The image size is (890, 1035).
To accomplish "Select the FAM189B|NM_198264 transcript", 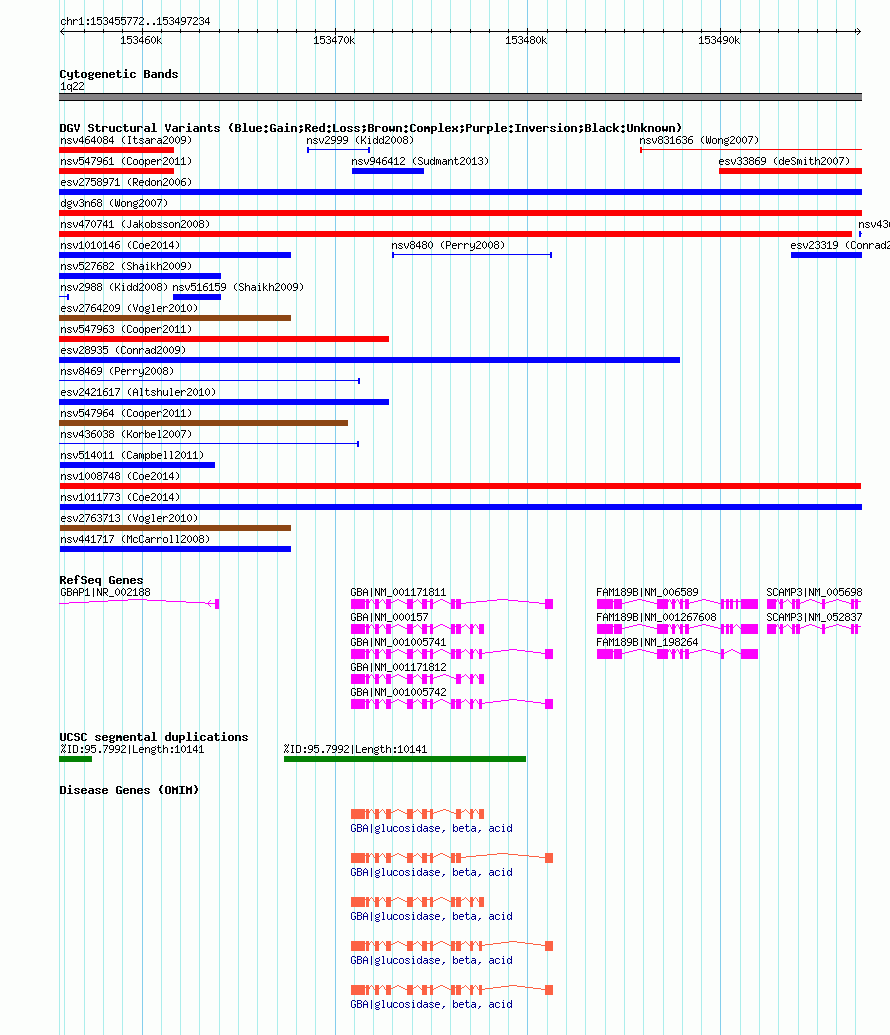I will (x=677, y=654).
